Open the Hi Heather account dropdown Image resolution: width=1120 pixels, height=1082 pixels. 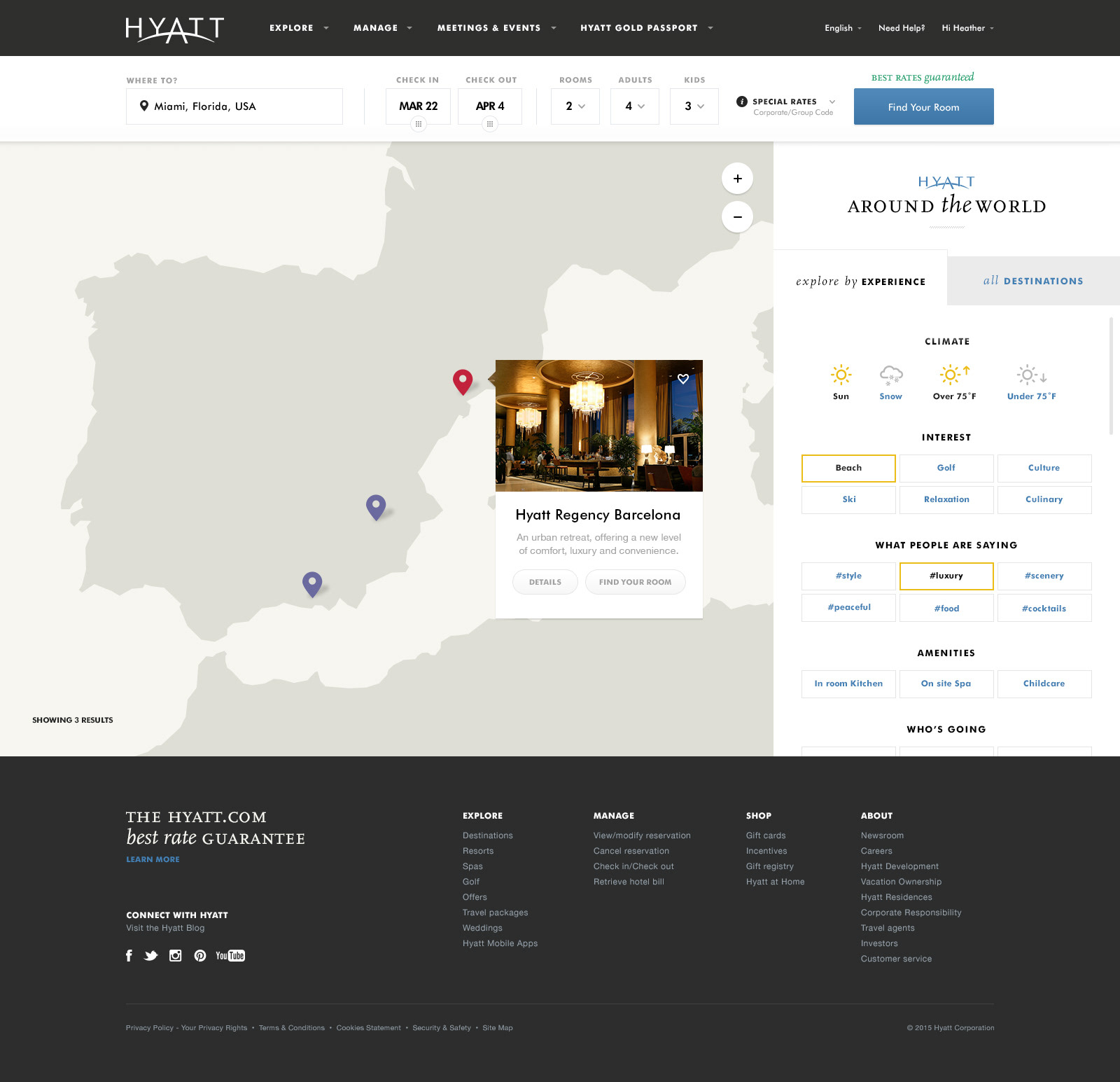click(x=967, y=28)
